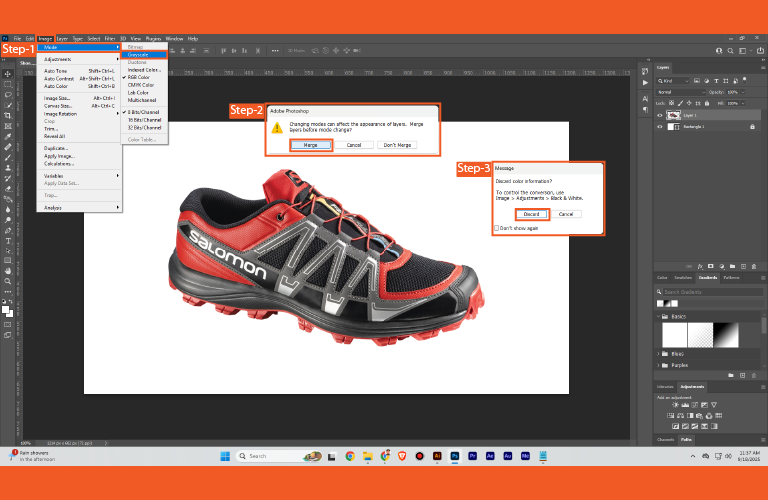Switch to the Swatches tab

pos(684,277)
